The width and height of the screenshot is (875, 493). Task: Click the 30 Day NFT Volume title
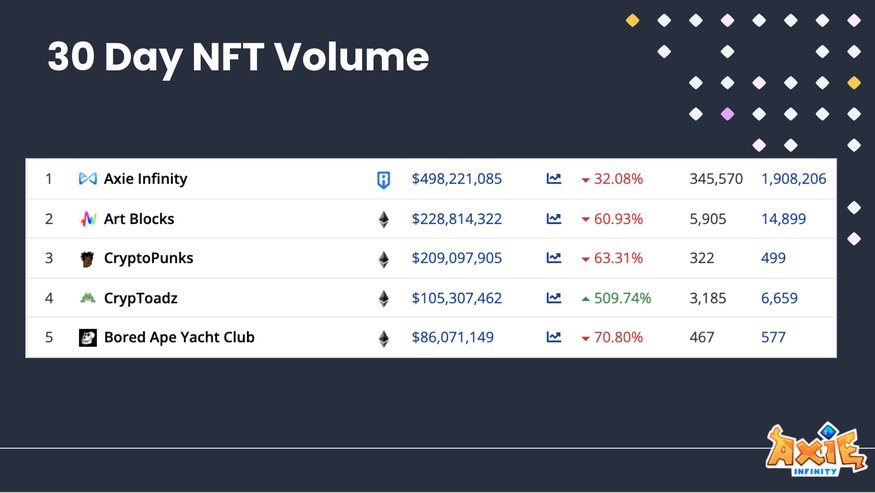[238, 58]
